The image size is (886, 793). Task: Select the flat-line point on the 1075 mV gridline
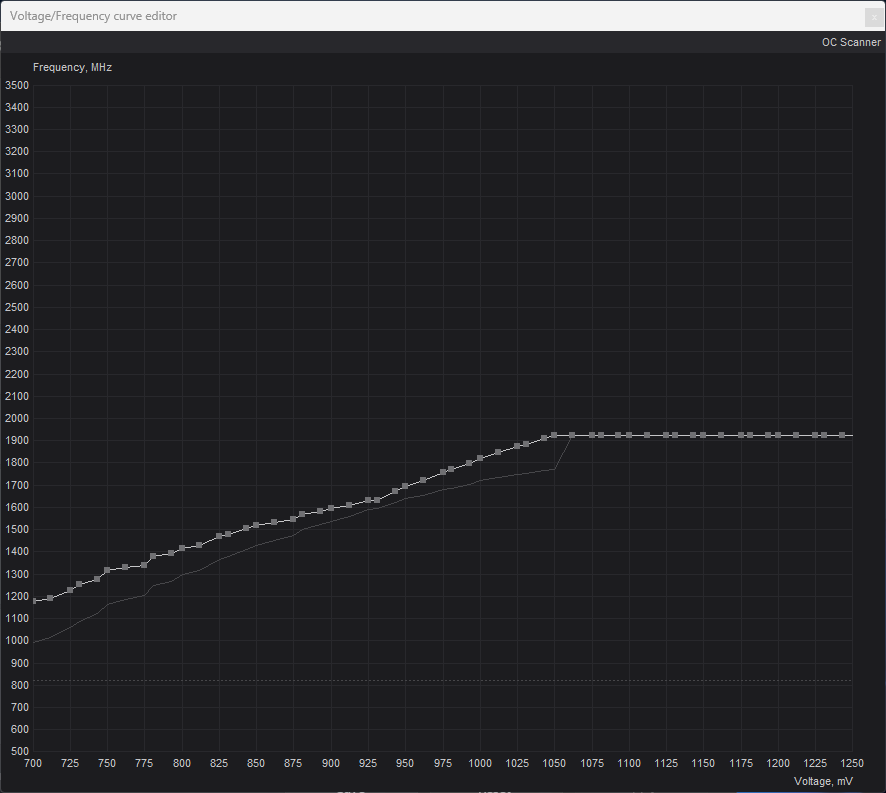[x=592, y=435]
